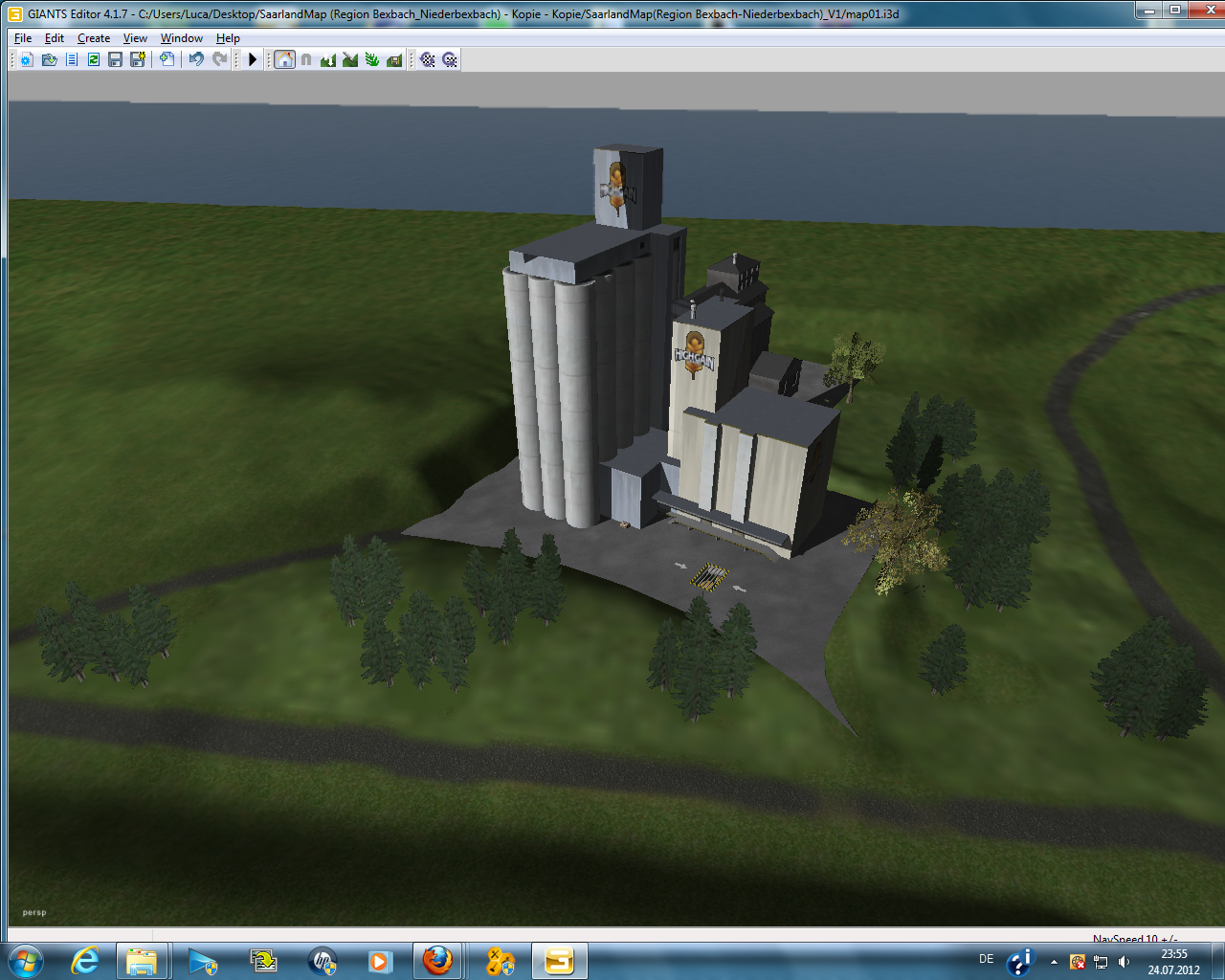
Task: Toggle the magnet snap tool
Action: point(306,59)
